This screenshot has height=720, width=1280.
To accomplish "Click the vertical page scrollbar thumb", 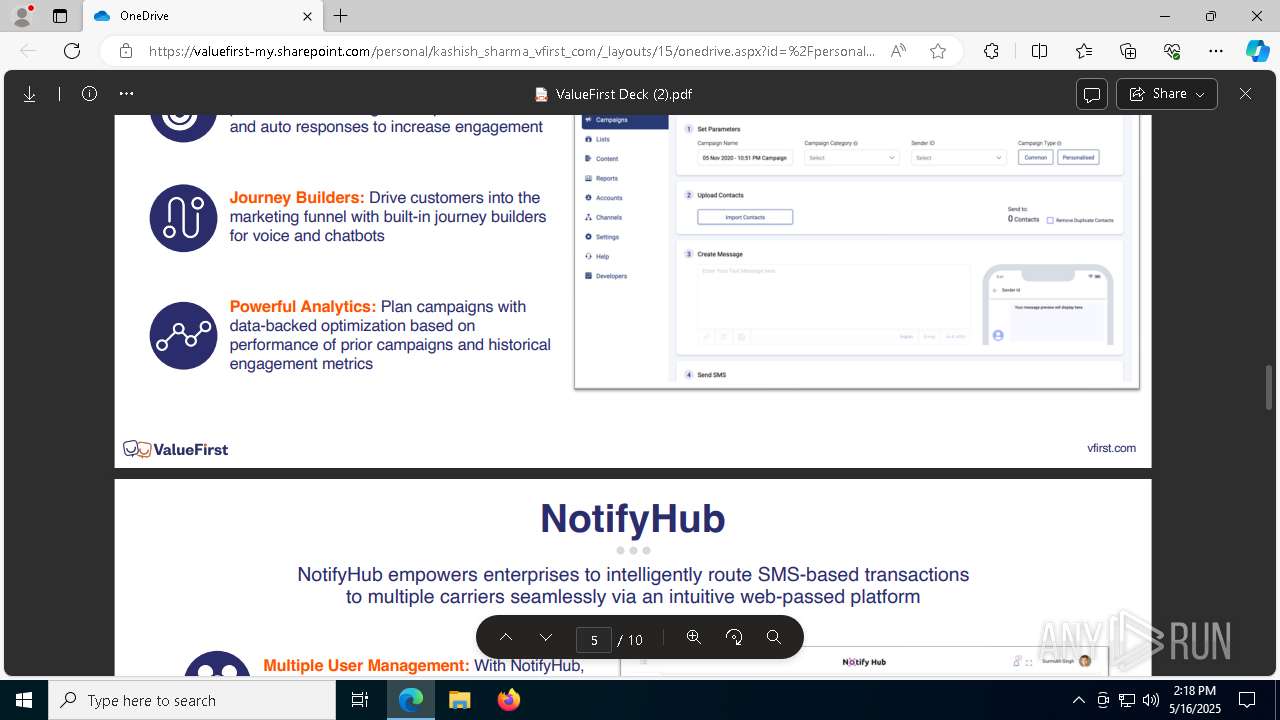I will 1269,387.
